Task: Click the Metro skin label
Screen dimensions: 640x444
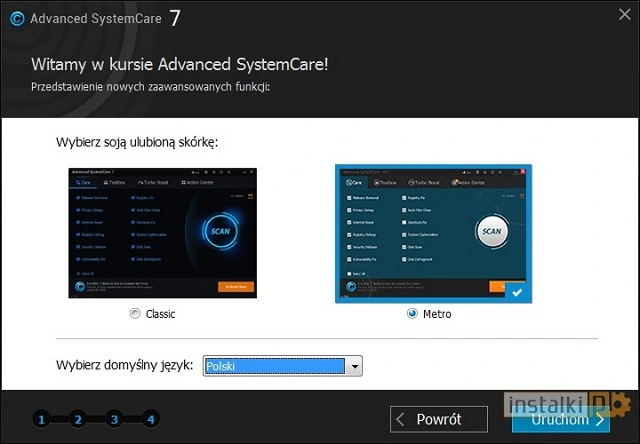Action: [x=437, y=314]
